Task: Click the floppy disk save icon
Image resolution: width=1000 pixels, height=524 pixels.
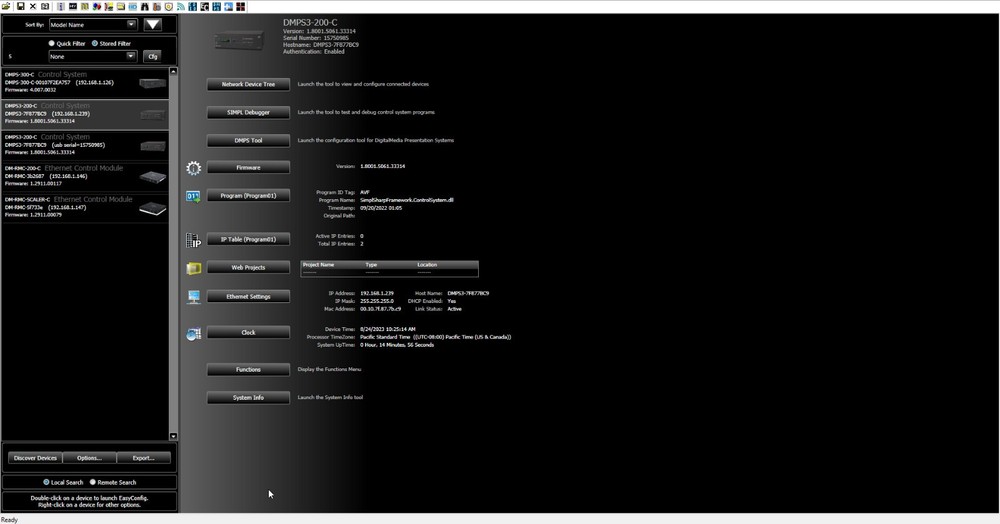Action: 20,6
